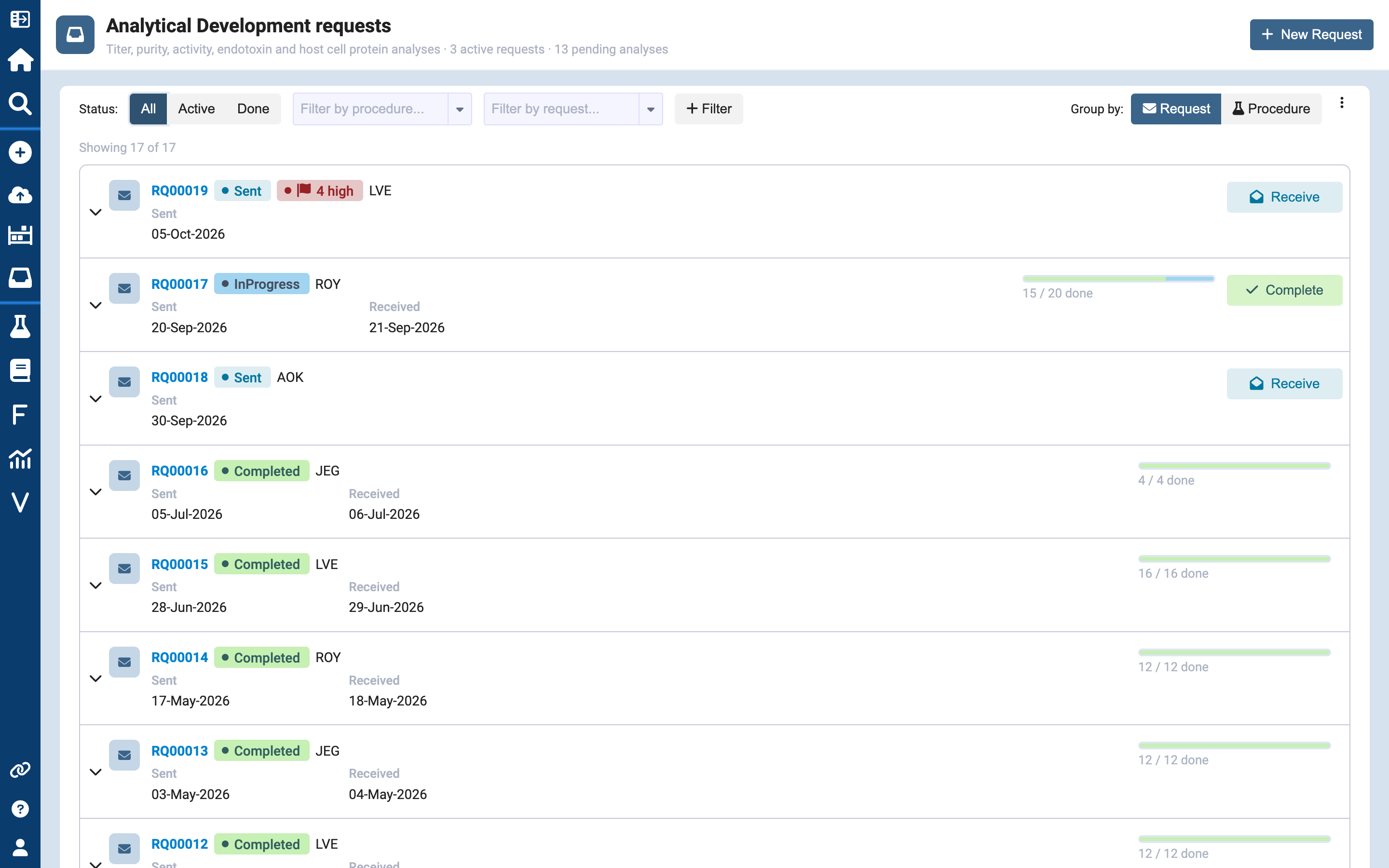Open the search magnifier in sidebar

[20, 103]
